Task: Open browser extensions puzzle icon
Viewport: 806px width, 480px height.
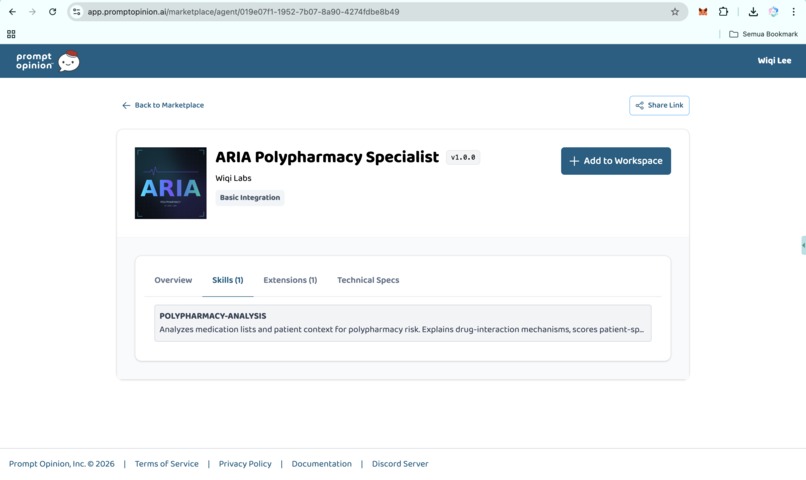Action: tap(723, 11)
